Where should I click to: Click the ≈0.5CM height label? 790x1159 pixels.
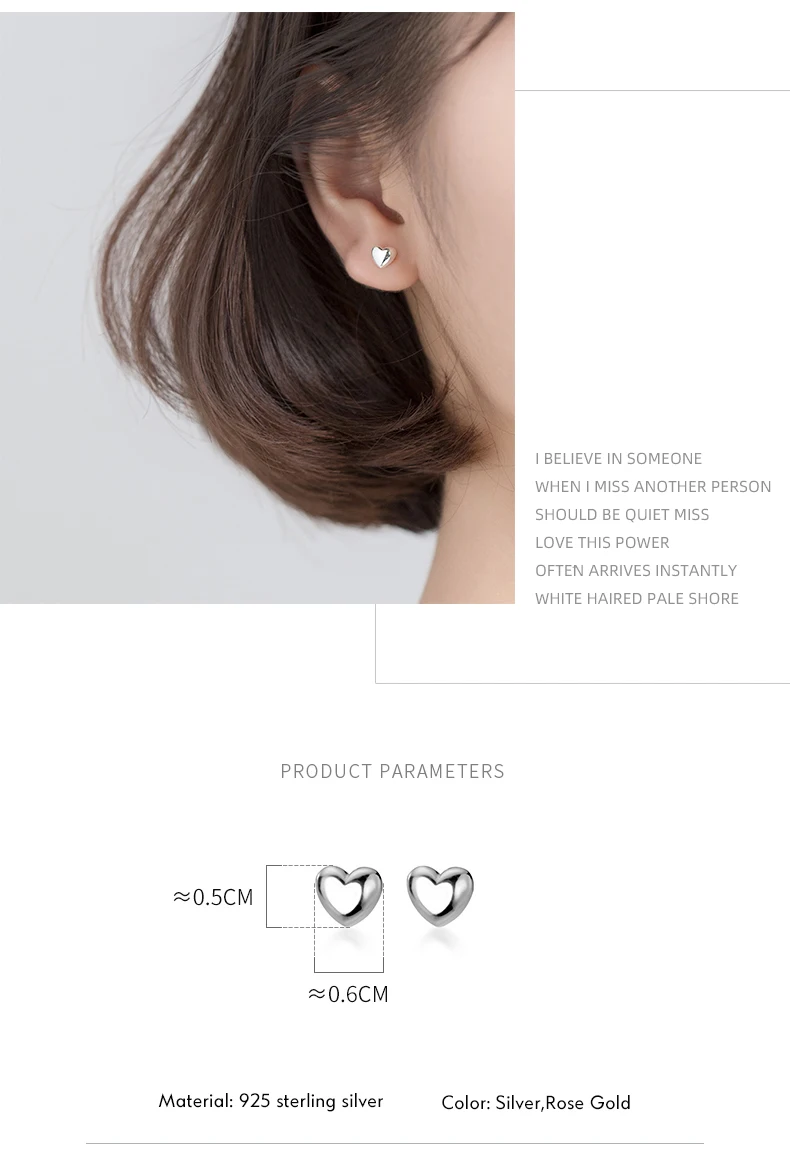coord(213,897)
